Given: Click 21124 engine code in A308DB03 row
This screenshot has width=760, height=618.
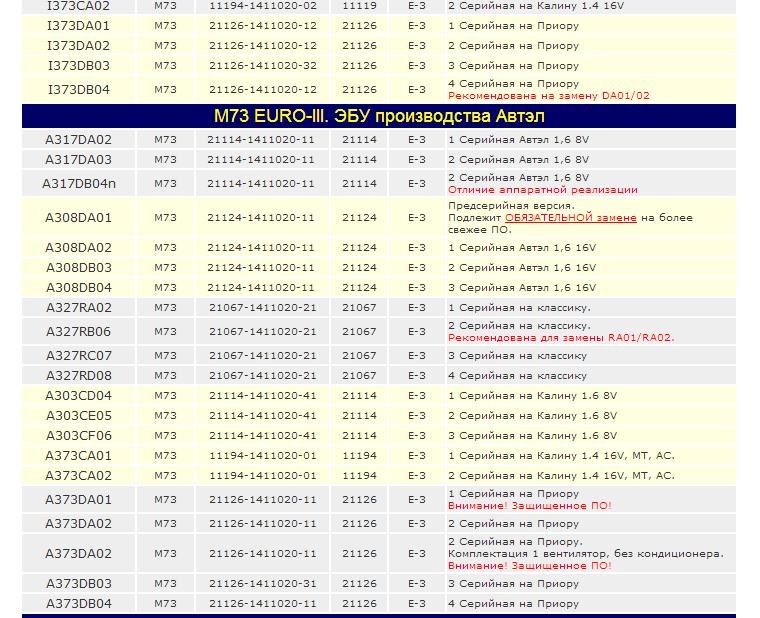Looking at the screenshot, I should [x=359, y=268].
